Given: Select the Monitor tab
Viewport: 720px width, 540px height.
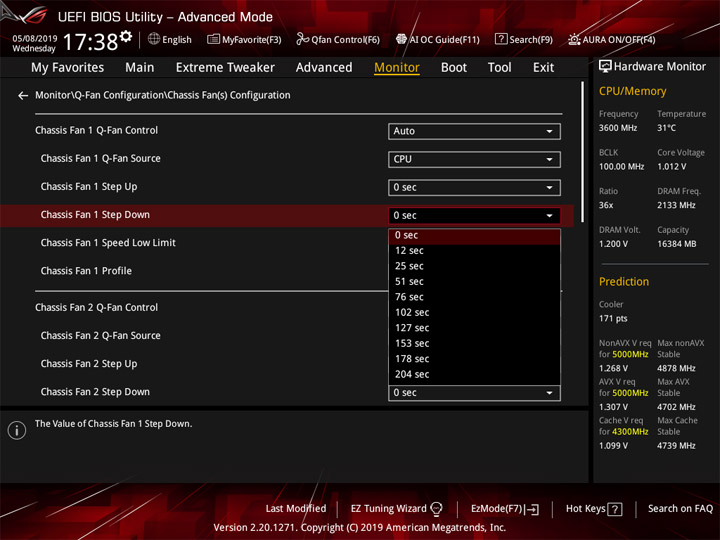Looking at the screenshot, I should click(x=397, y=68).
